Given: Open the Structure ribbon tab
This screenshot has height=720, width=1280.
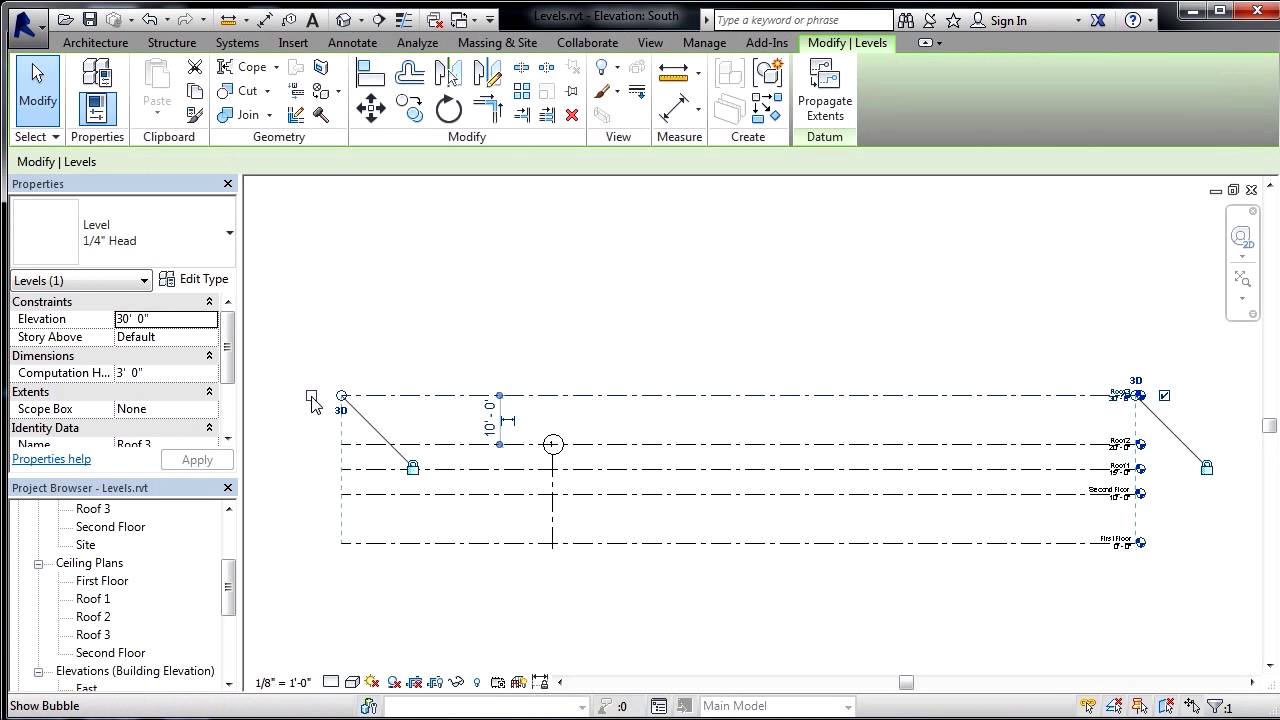Looking at the screenshot, I should [172, 43].
